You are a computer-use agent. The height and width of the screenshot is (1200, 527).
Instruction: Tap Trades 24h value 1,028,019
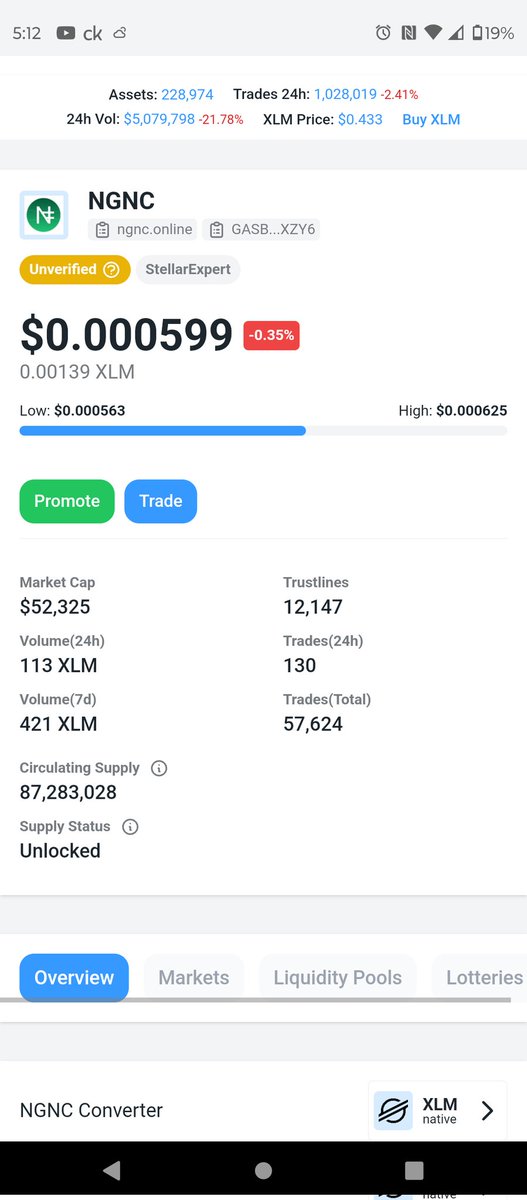click(345, 94)
